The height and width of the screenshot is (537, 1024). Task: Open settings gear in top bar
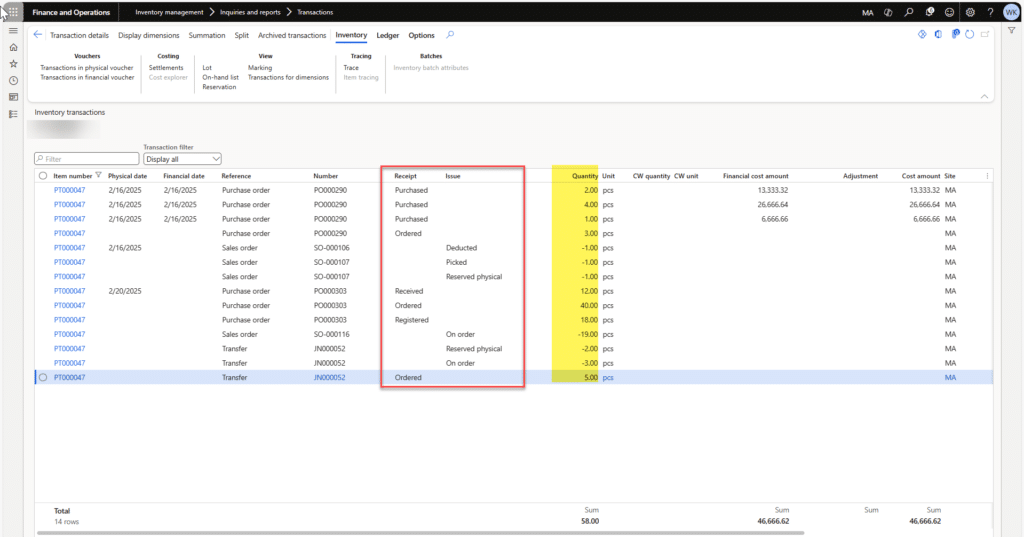coord(970,12)
